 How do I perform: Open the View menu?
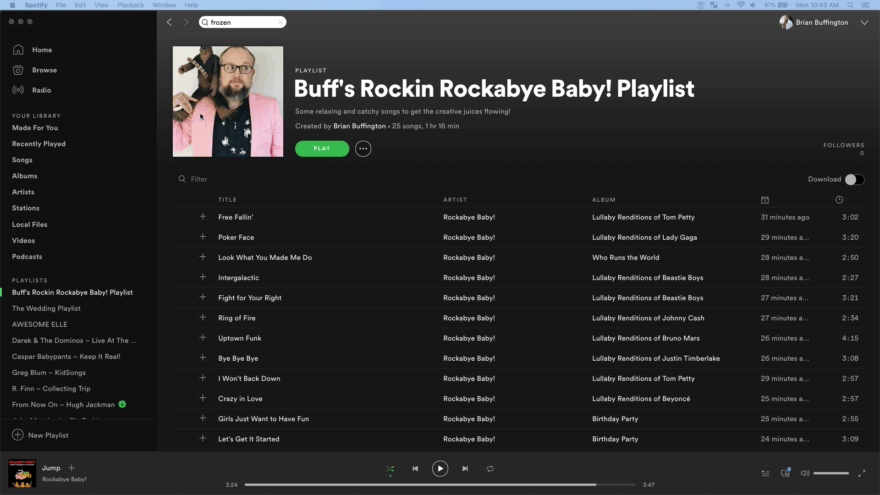coord(102,5)
